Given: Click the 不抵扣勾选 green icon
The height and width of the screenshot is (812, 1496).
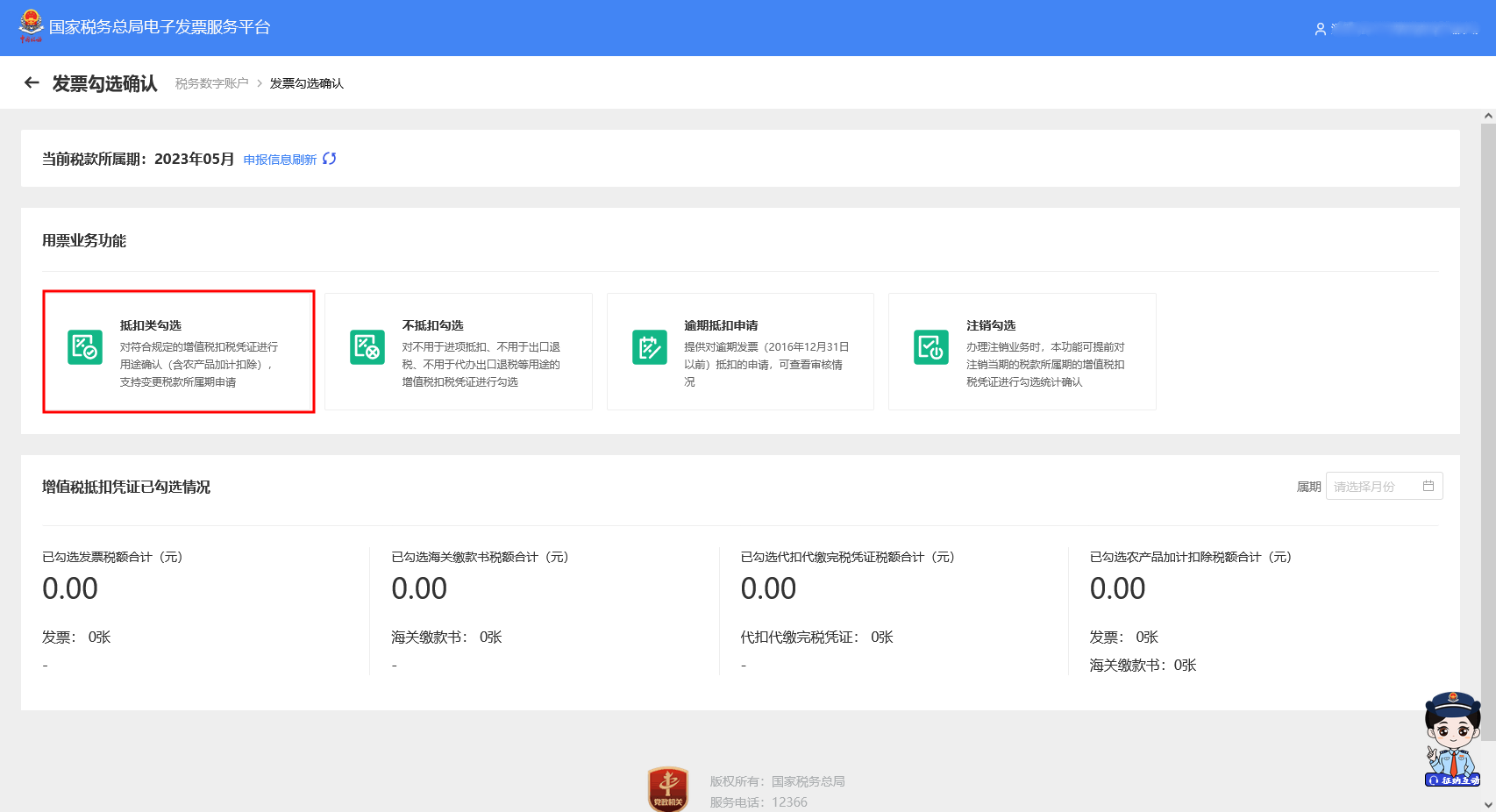Looking at the screenshot, I should tap(367, 346).
